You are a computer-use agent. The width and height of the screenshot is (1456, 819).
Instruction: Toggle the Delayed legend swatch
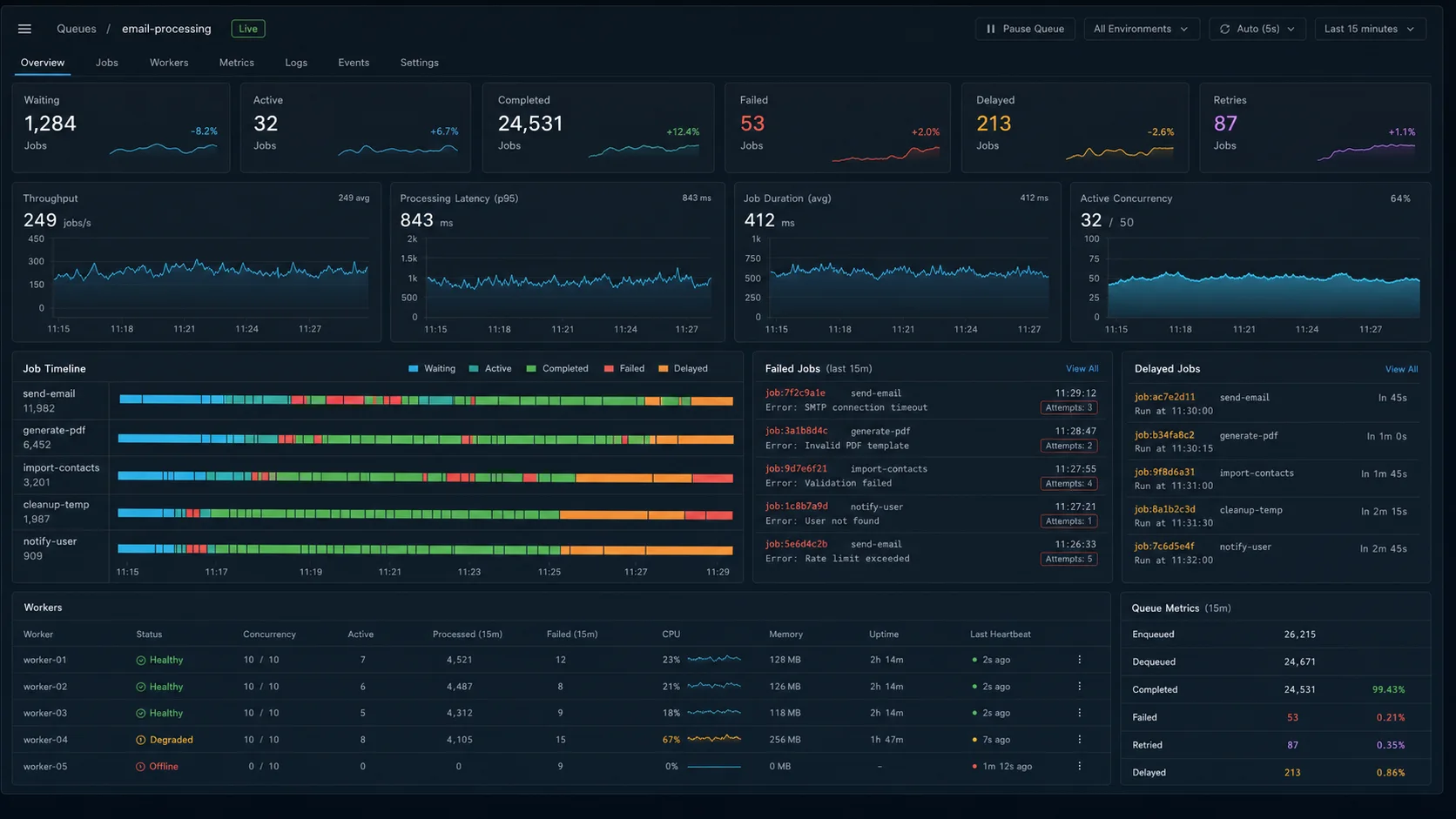pos(663,369)
